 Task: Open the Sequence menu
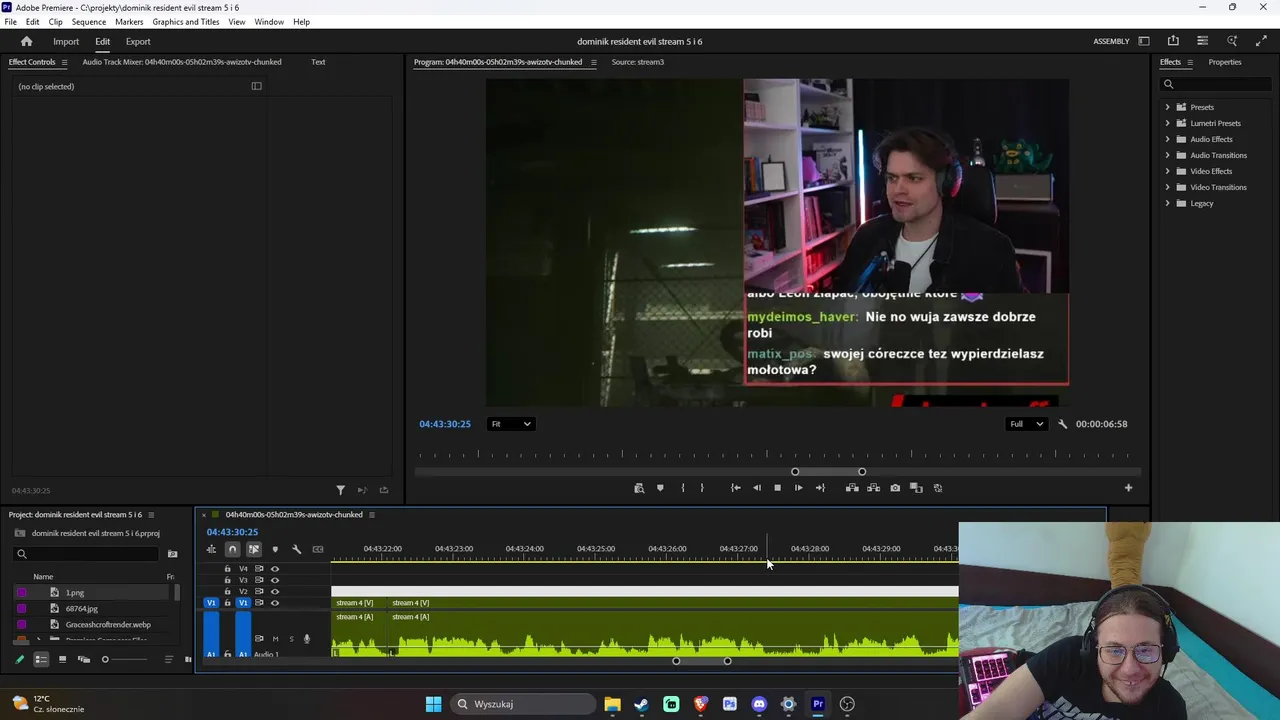pyautogui.click(x=88, y=21)
